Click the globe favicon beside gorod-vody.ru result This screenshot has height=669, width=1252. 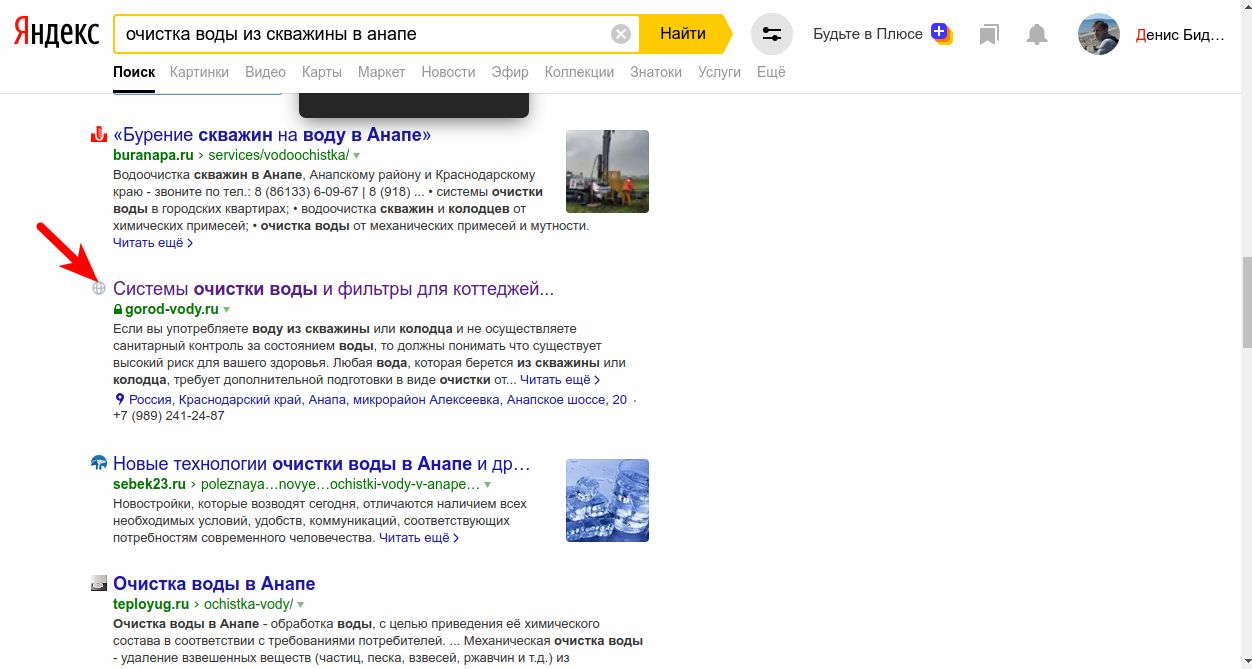(99, 289)
